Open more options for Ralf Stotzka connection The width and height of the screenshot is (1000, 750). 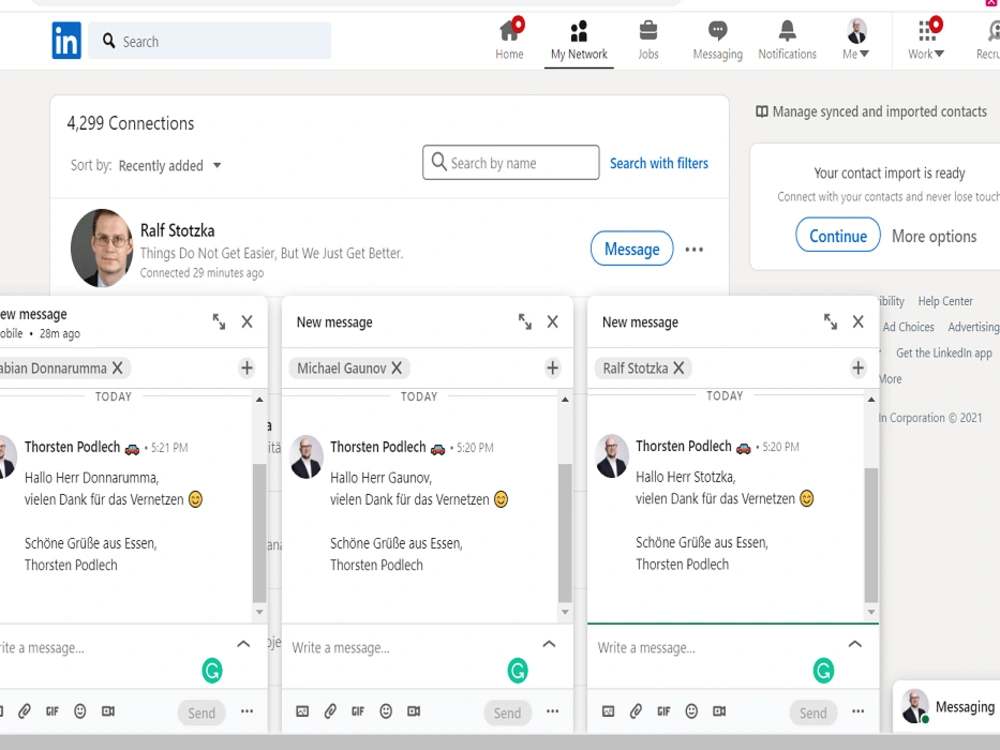pos(694,249)
